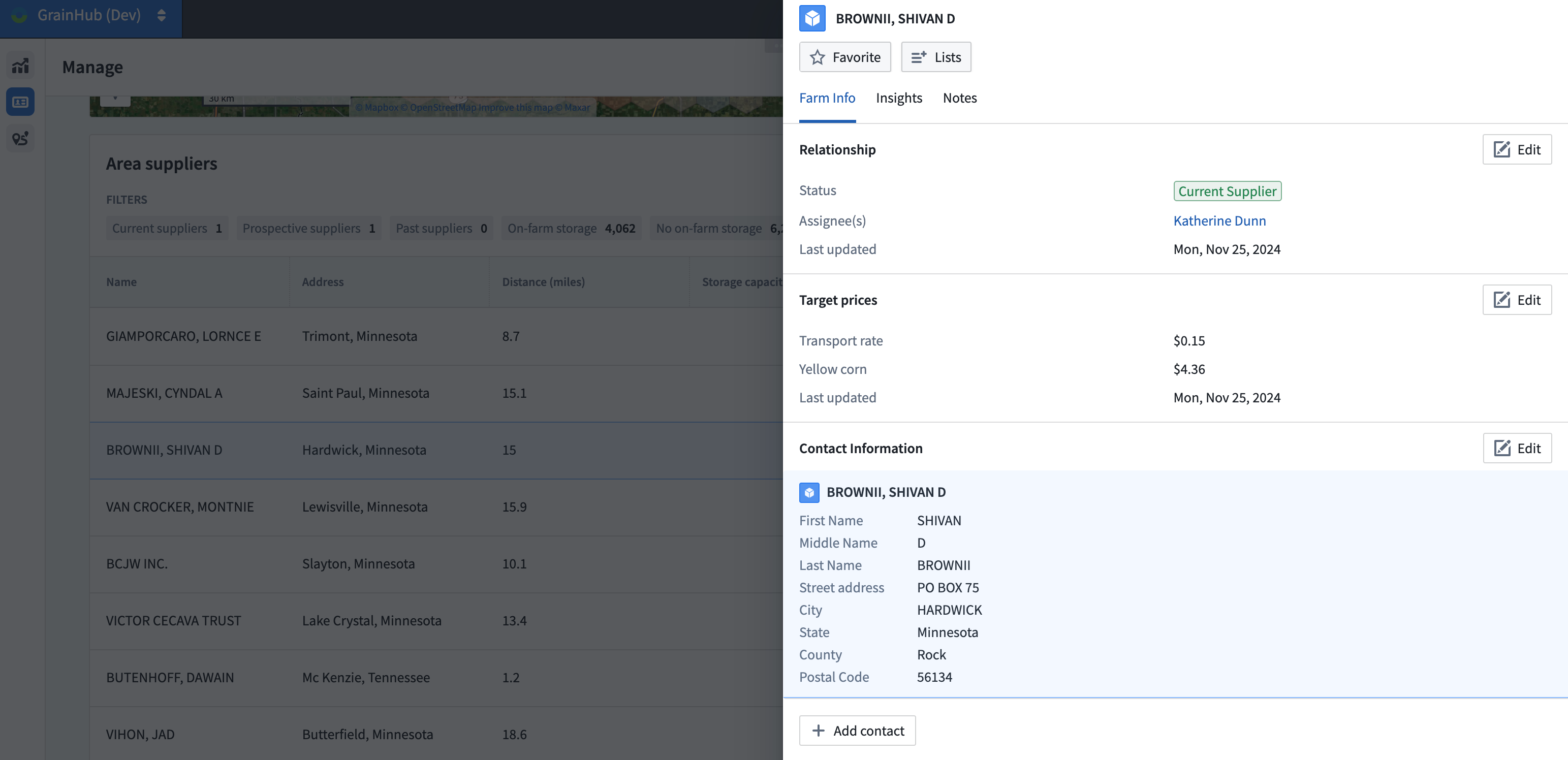The width and height of the screenshot is (1568, 760).
Task: Click the Add contact button
Action: coord(857,730)
